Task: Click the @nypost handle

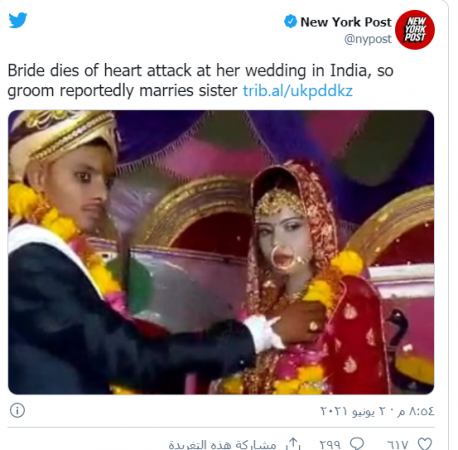Action: pyautogui.click(x=368, y=39)
